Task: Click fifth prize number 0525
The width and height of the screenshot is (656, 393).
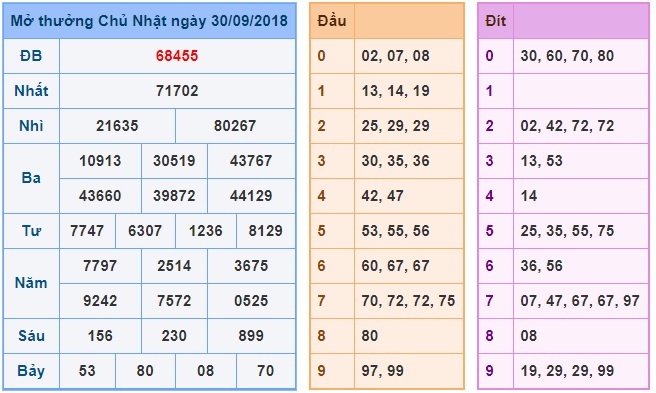Action: pos(251,301)
